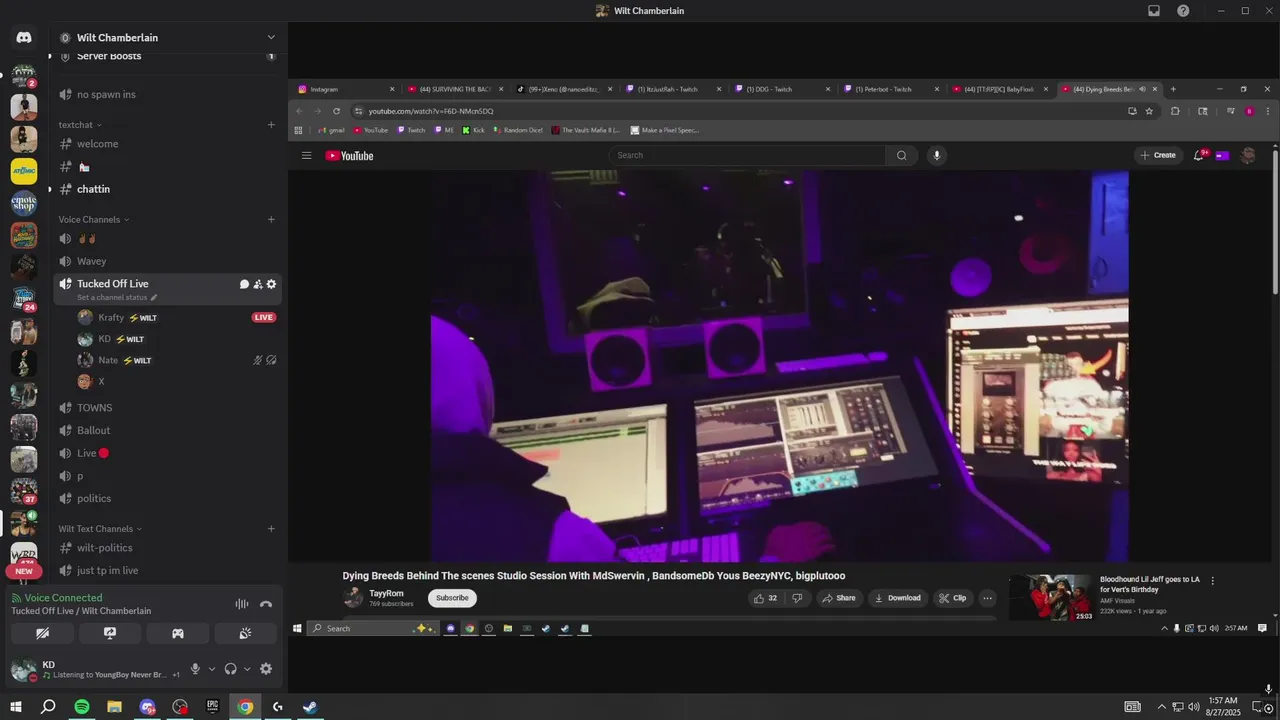
Task: Open Discord help question mark icon
Action: (x=1183, y=11)
